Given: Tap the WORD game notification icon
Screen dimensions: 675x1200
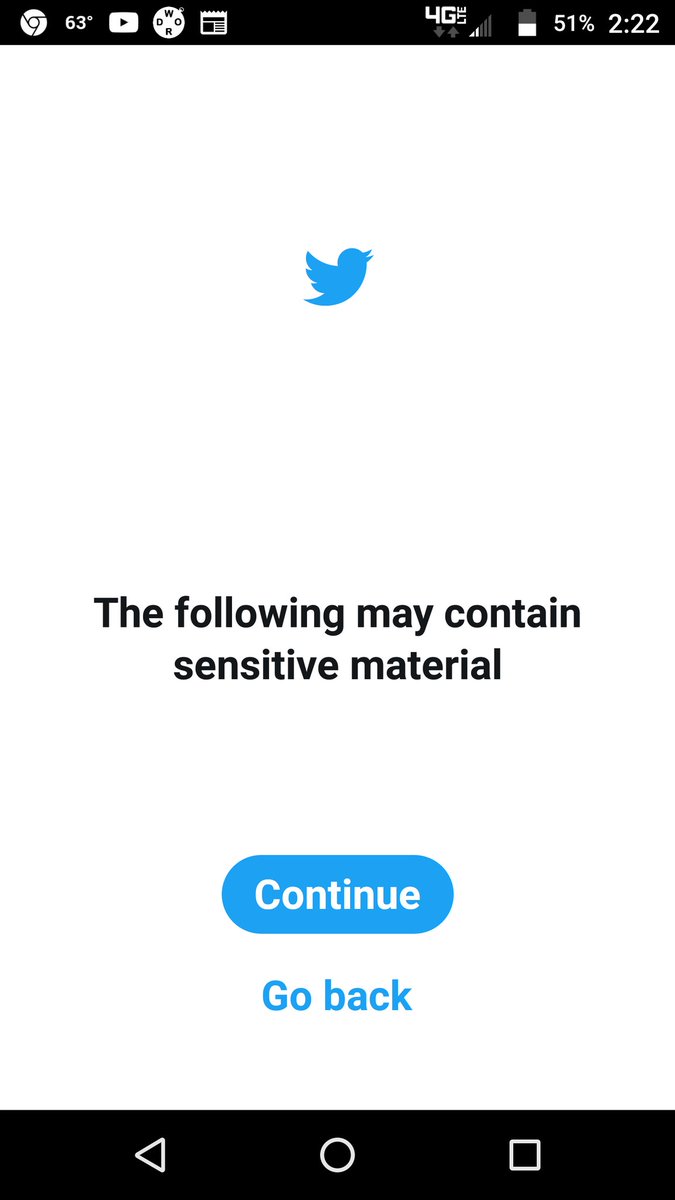Looking at the screenshot, I should tap(169, 23).
